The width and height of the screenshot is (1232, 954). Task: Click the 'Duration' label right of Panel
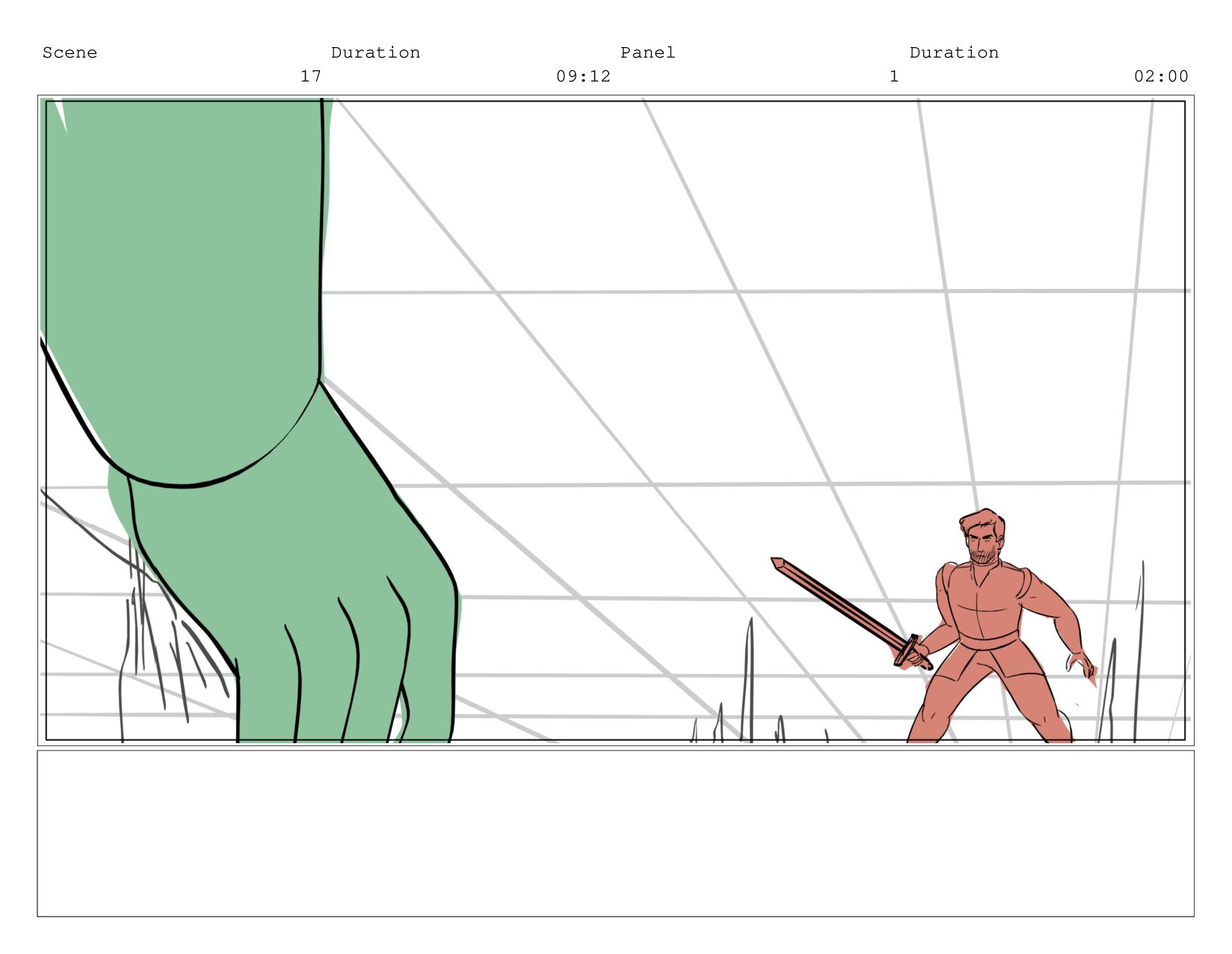954,52
